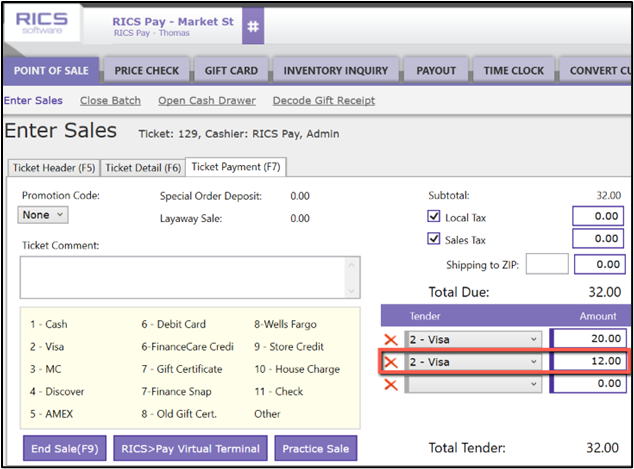Toggle the Local Tax checkbox
The width and height of the screenshot is (634, 469).
point(433,216)
